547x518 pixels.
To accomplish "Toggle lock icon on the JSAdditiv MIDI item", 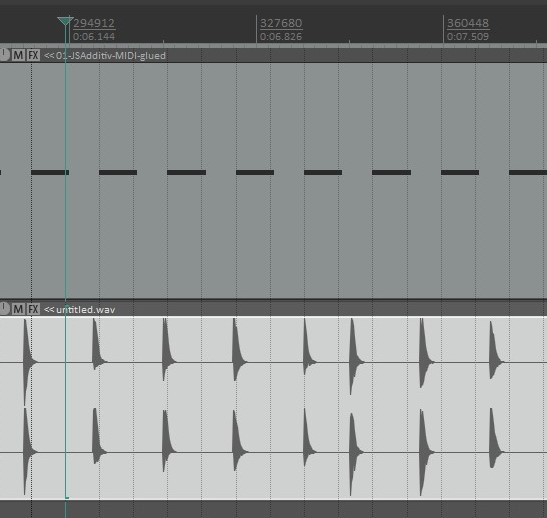I will click(x=4, y=54).
